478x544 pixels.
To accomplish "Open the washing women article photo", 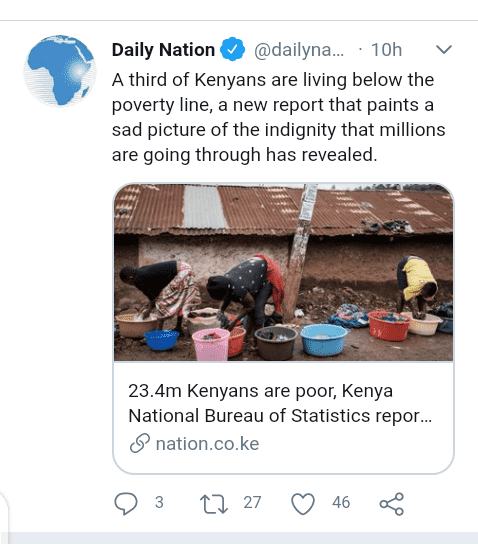I will pyautogui.click(x=283, y=272).
